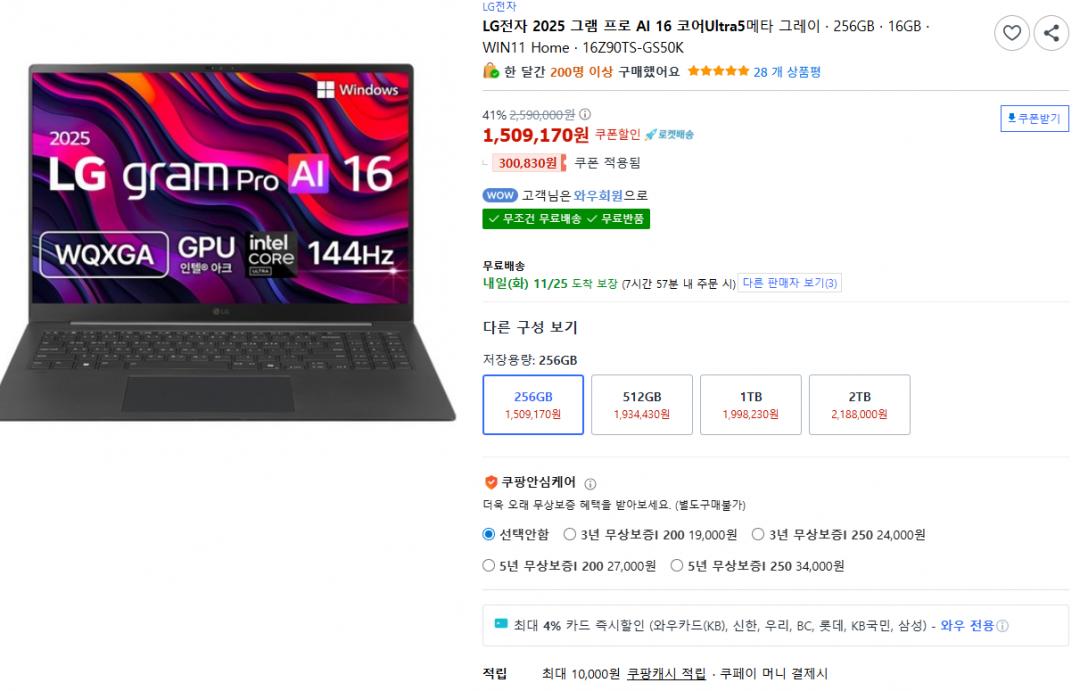Click the five-star rating icons
Image resolution: width=1080 pixels, height=691 pixels.
point(718,71)
